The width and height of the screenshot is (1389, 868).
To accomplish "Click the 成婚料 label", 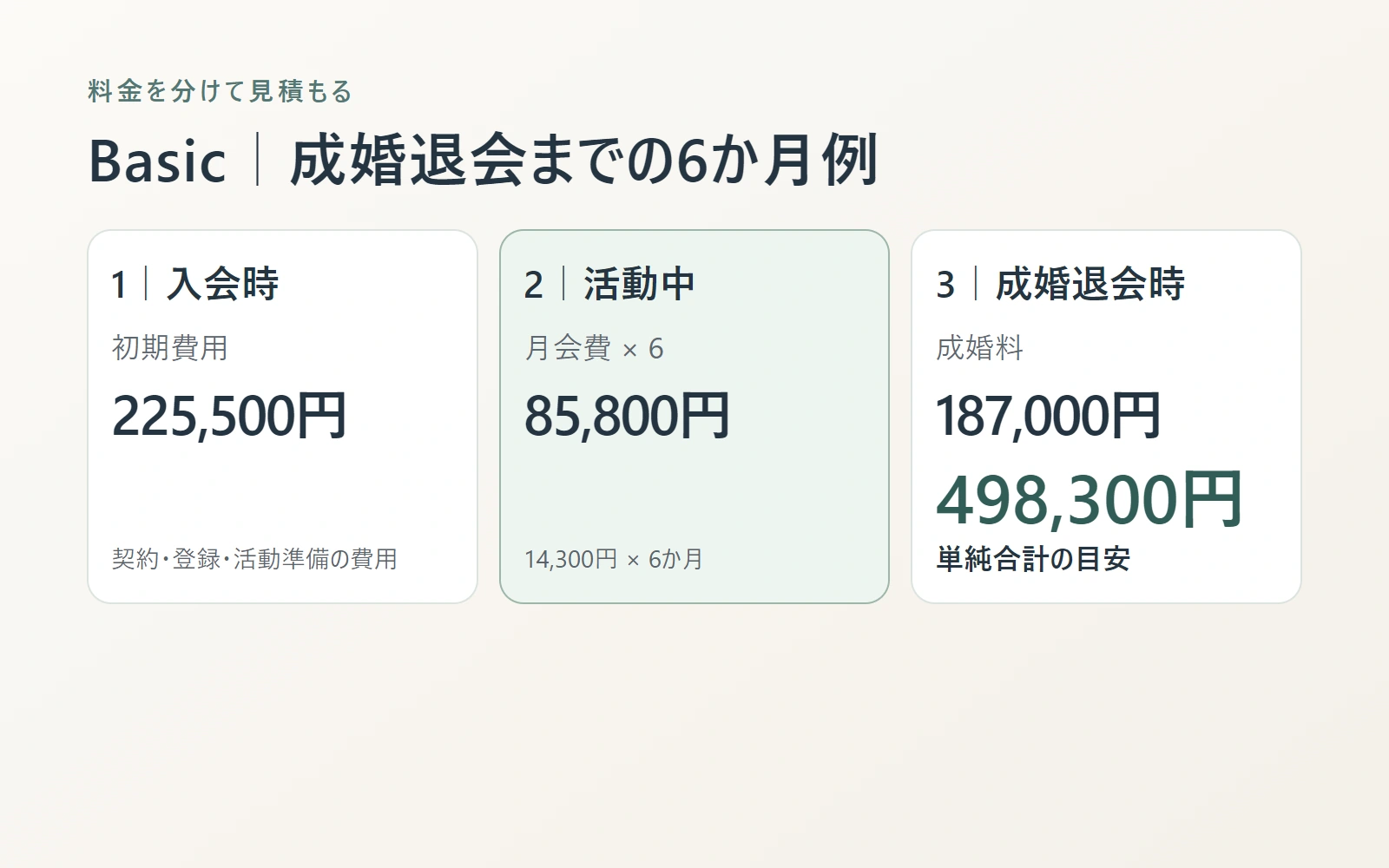I will pyautogui.click(x=980, y=348).
